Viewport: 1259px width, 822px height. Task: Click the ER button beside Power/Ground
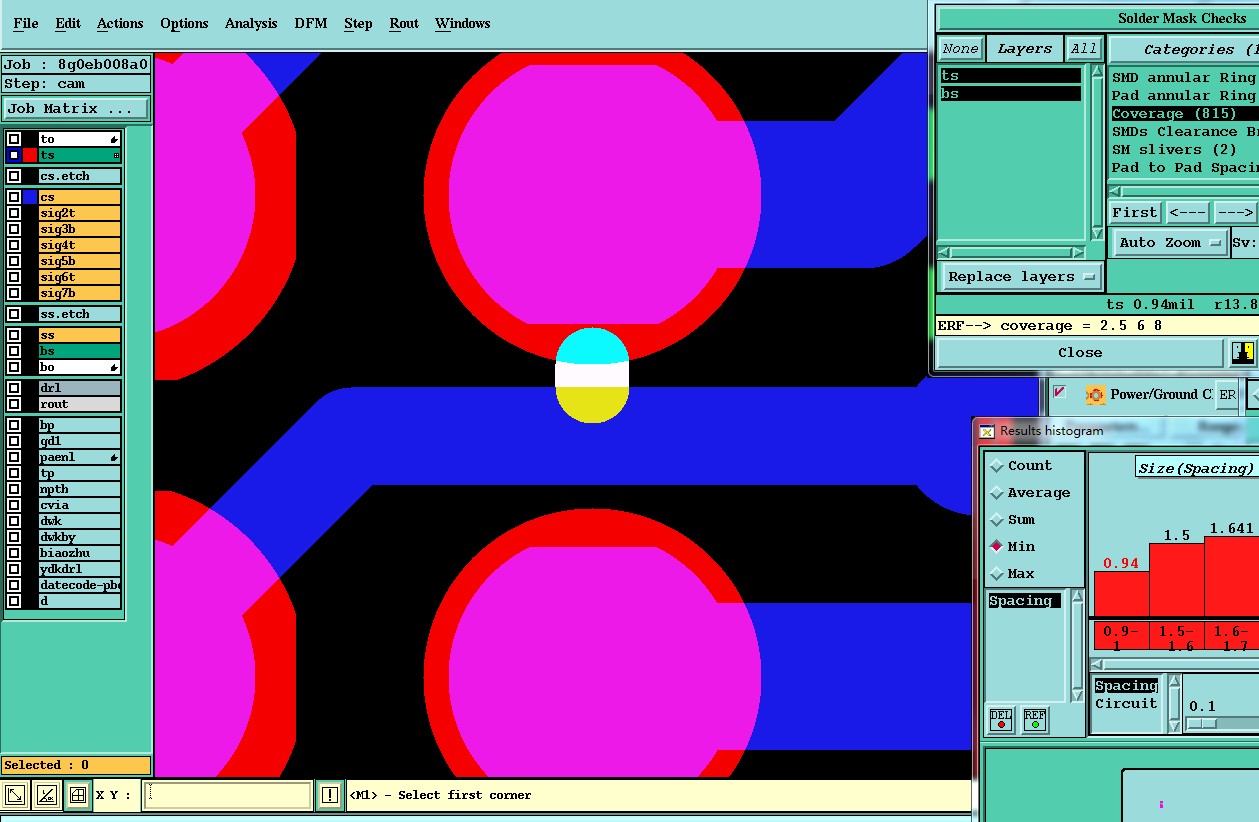pyautogui.click(x=1227, y=394)
